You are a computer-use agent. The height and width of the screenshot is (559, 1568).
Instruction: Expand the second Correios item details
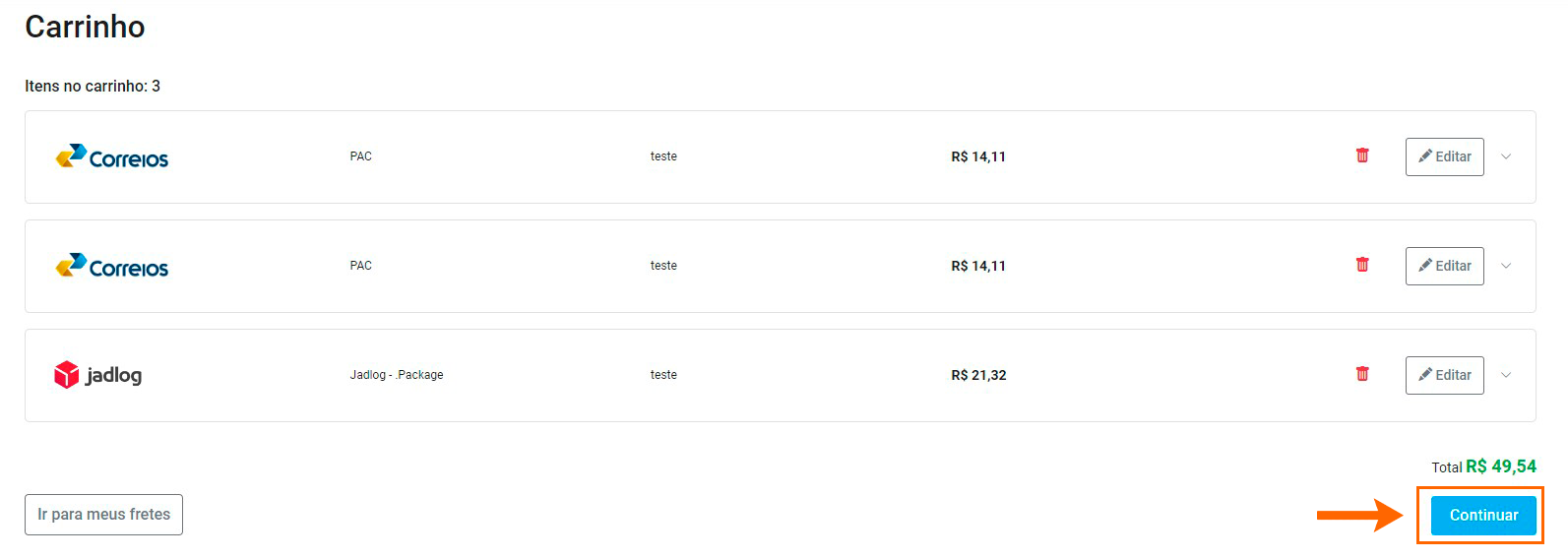1506,266
